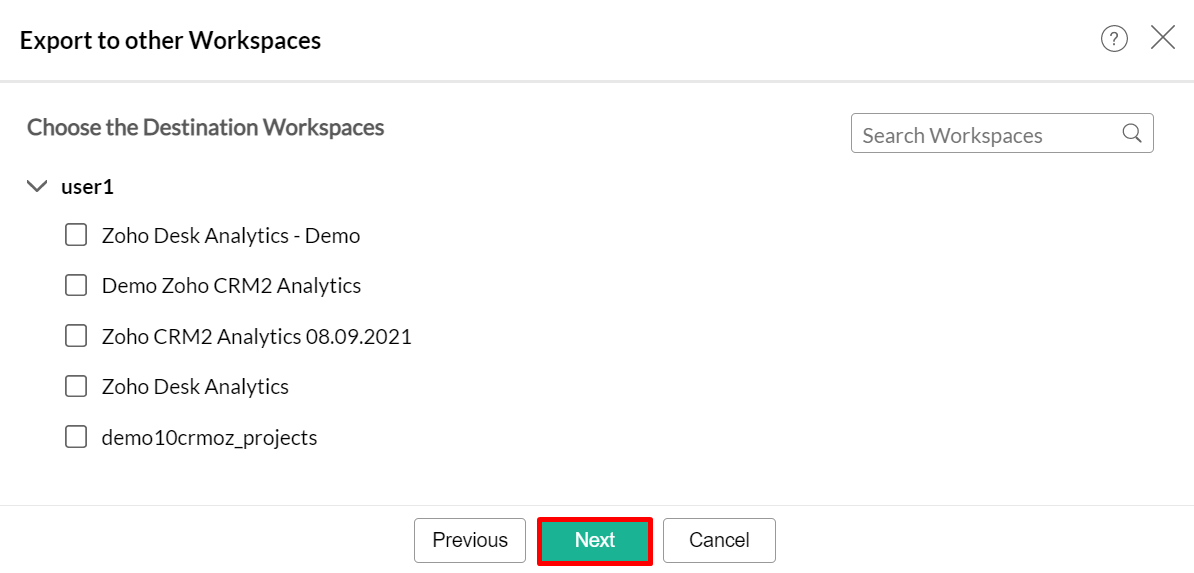Focus the Search Workspaces field
Image resolution: width=1194 pixels, height=573 pixels.
click(x=985, y=134)
